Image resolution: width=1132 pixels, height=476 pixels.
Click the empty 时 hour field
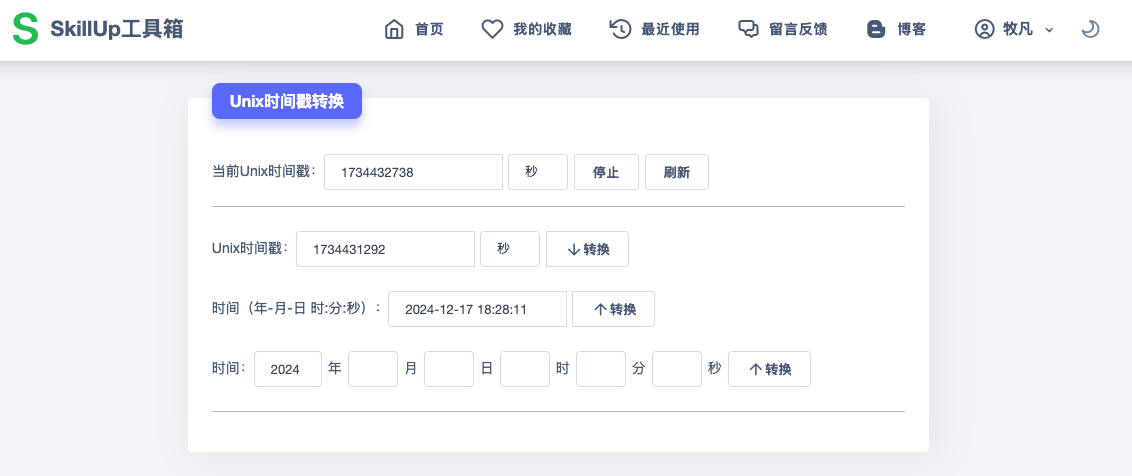point(525,369)
